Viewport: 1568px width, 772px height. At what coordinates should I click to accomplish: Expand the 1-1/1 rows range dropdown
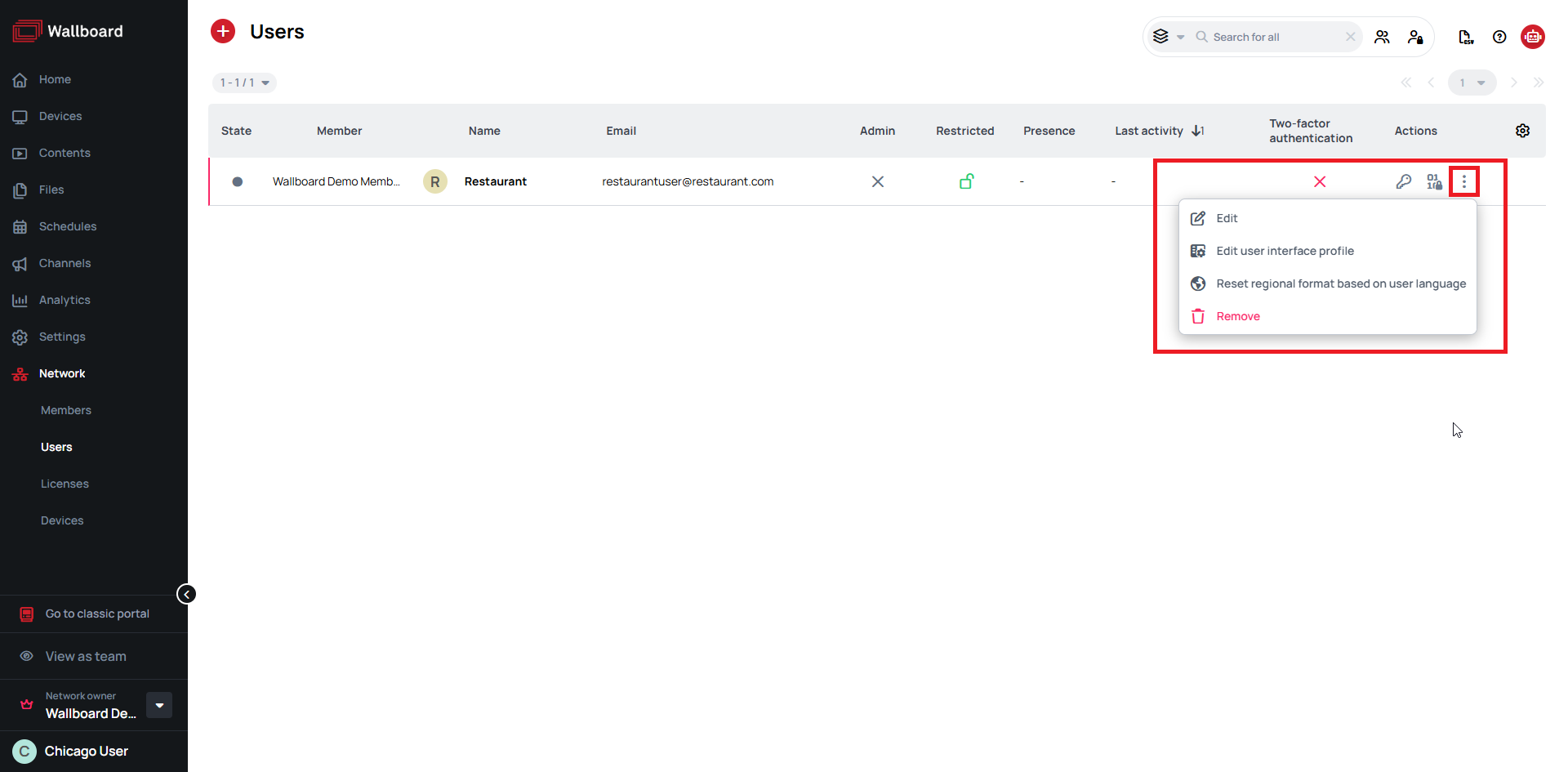pos(244,83)
